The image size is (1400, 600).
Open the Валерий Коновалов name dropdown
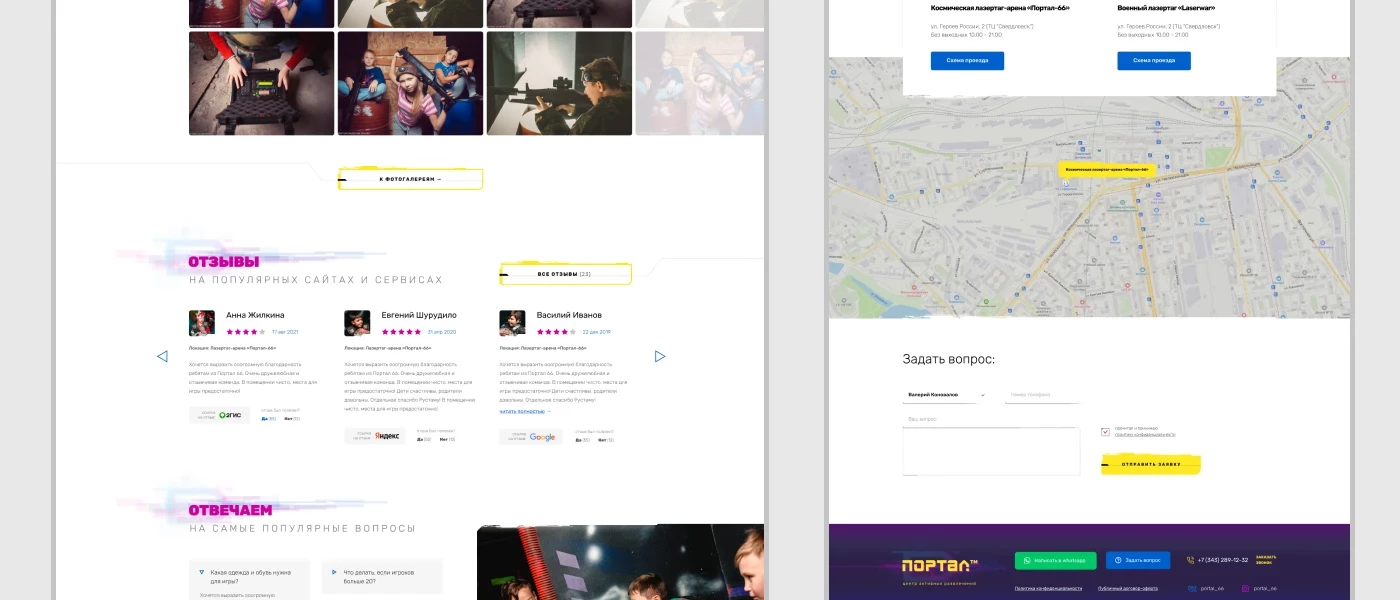point(944,395)
